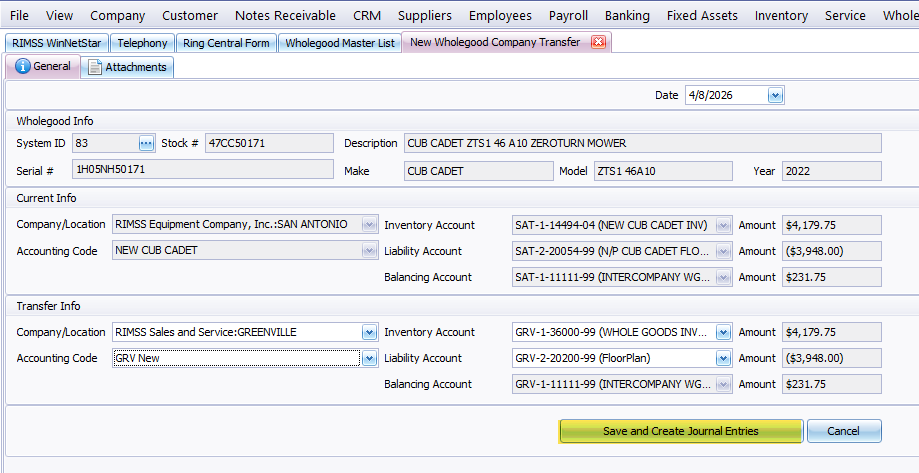This screenshot has height=473, width=919.
Task: Click Save and Create Journal Entries
Action: pyautogui.click(x=680, y=431)
